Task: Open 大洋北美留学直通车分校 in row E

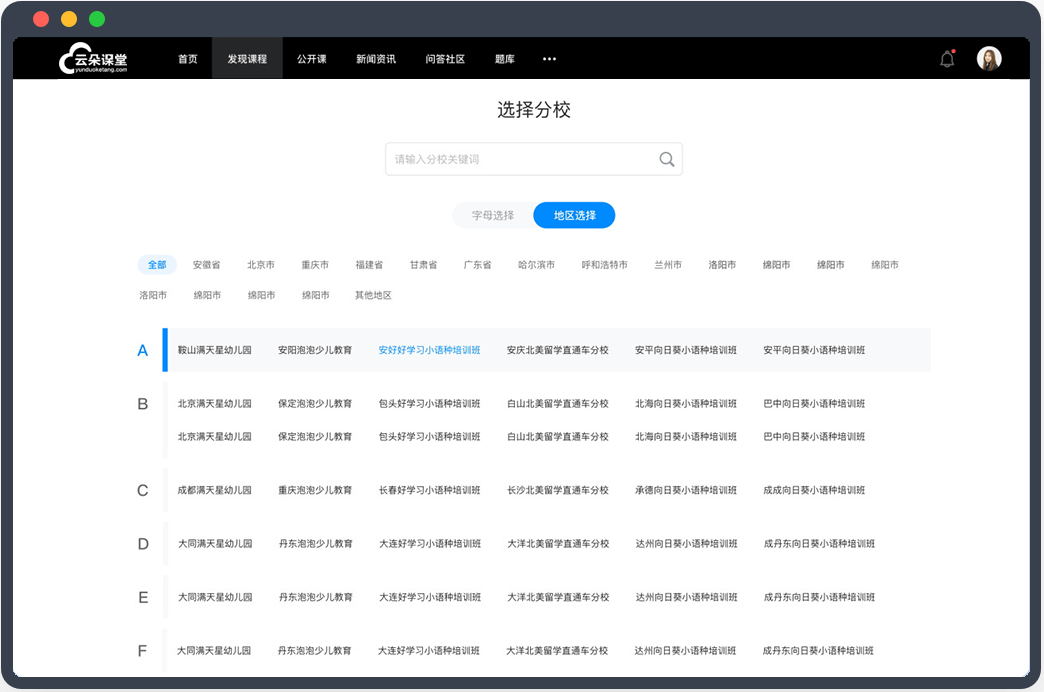Action: coord(559,597)
